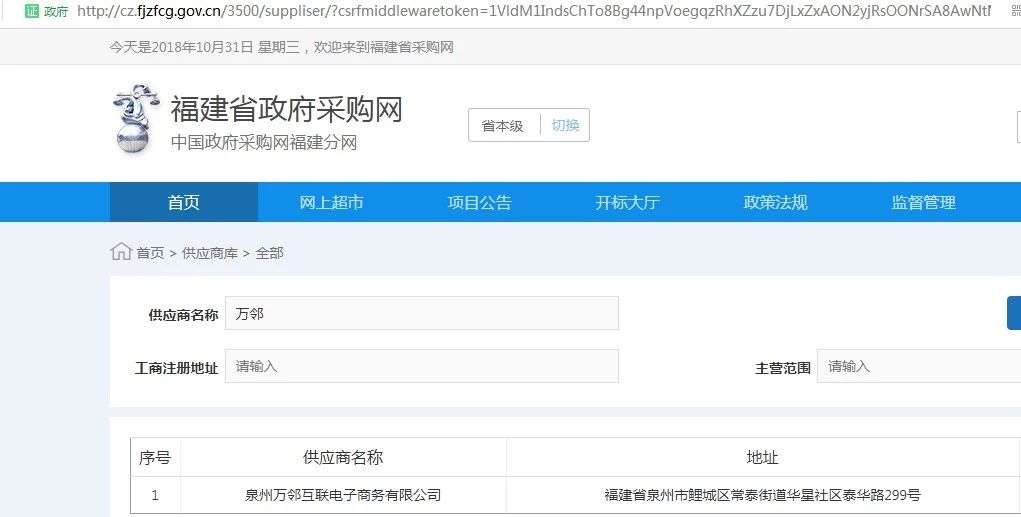This screenshot has height=517, width=1021.
Task: Click 全部 breadcrumb item
Action: coord(270,253)
